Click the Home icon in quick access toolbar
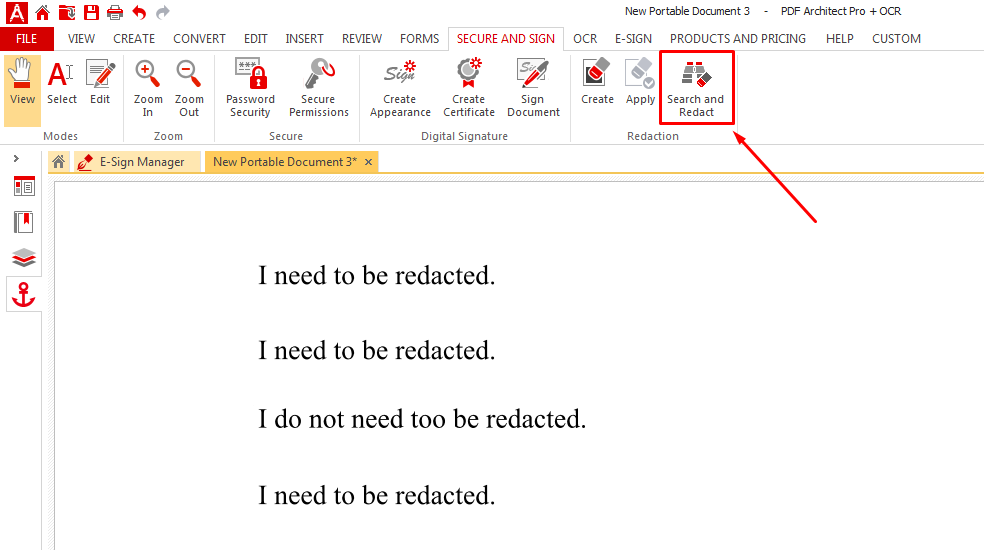Screen dimensions: 984x550 [43, 13]
